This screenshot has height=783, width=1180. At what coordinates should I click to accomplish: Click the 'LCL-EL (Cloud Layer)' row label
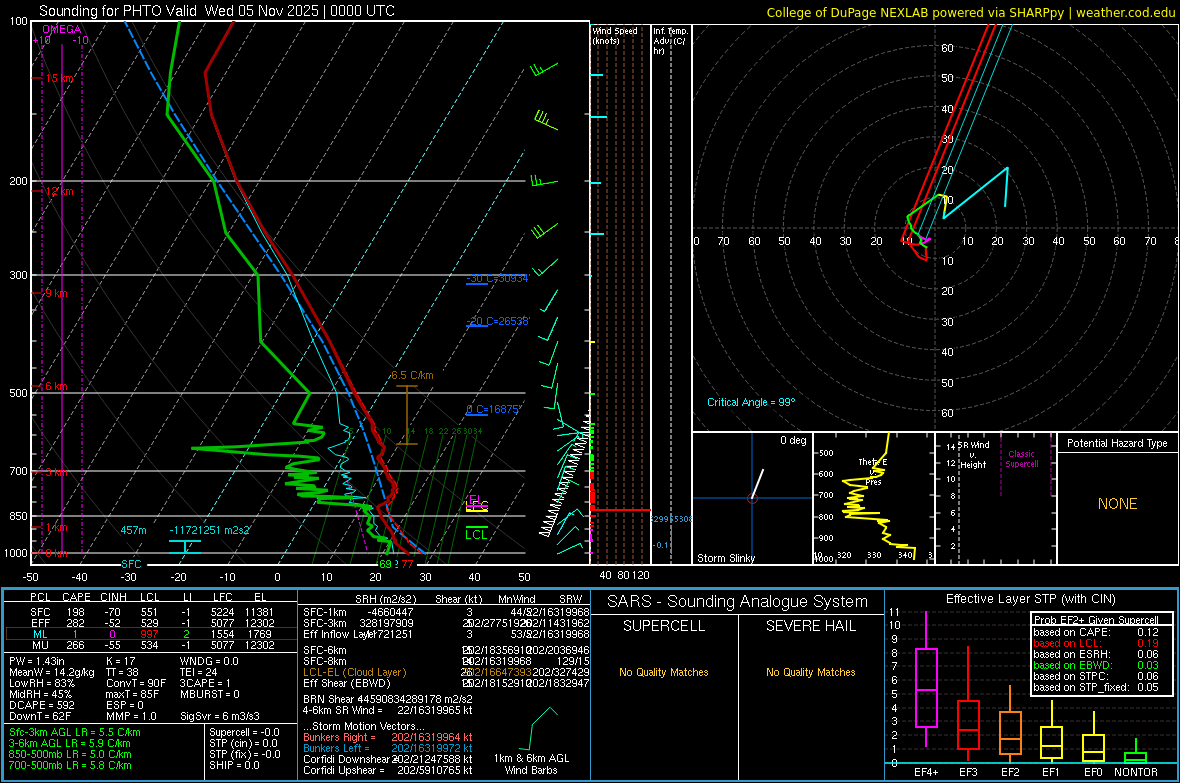tap(354, 672)
